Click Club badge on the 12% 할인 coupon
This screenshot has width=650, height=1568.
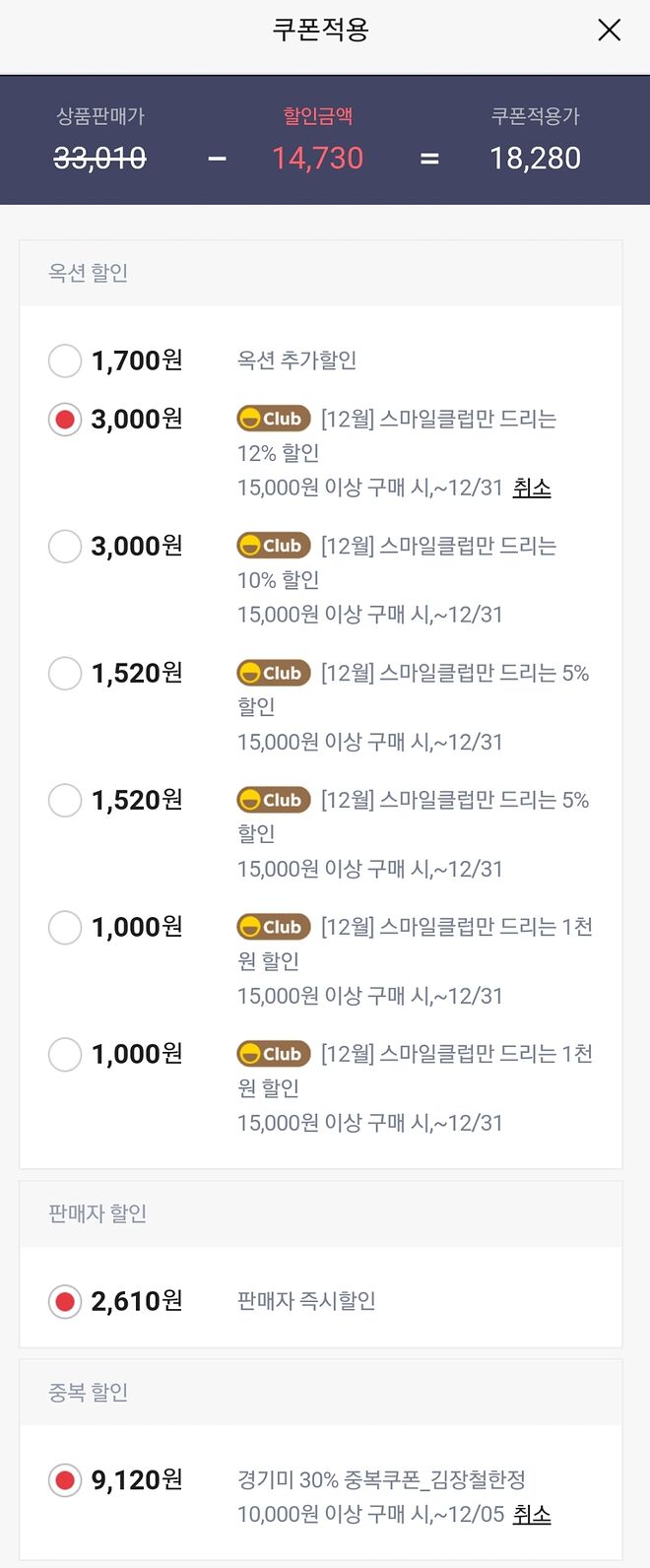273,419
